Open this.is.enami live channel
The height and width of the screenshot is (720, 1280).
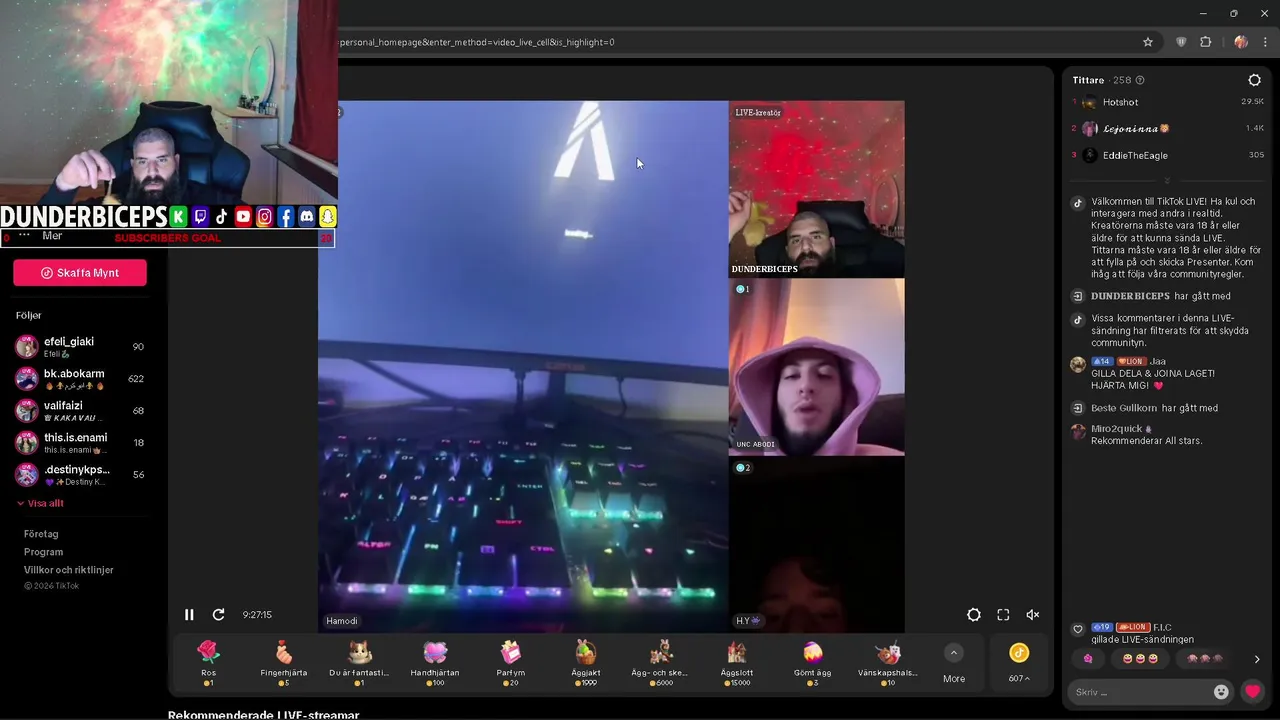(x=80, y=443)
